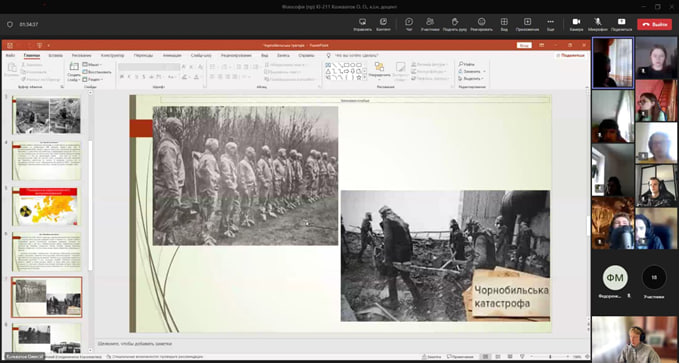Viewport: 680px width, 364px height.
Task: Click the shield icon beside meeting timer
Action: coord(10,25)
